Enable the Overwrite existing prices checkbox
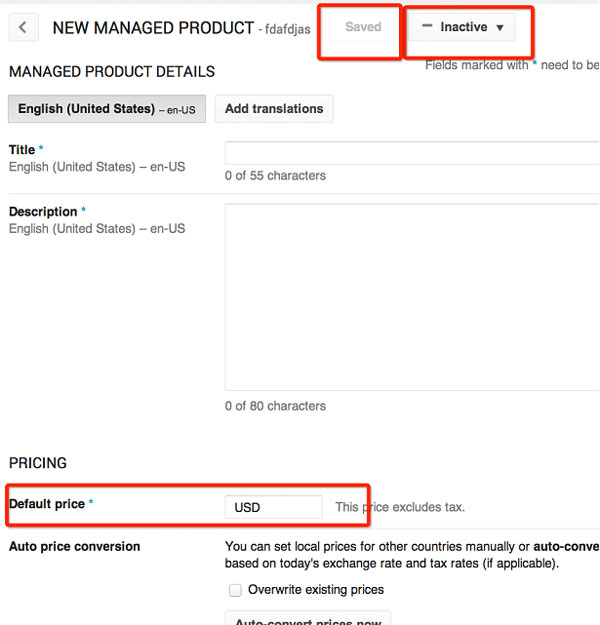The width and height of the screenshot is (600, 625). (x=235, y=590)
